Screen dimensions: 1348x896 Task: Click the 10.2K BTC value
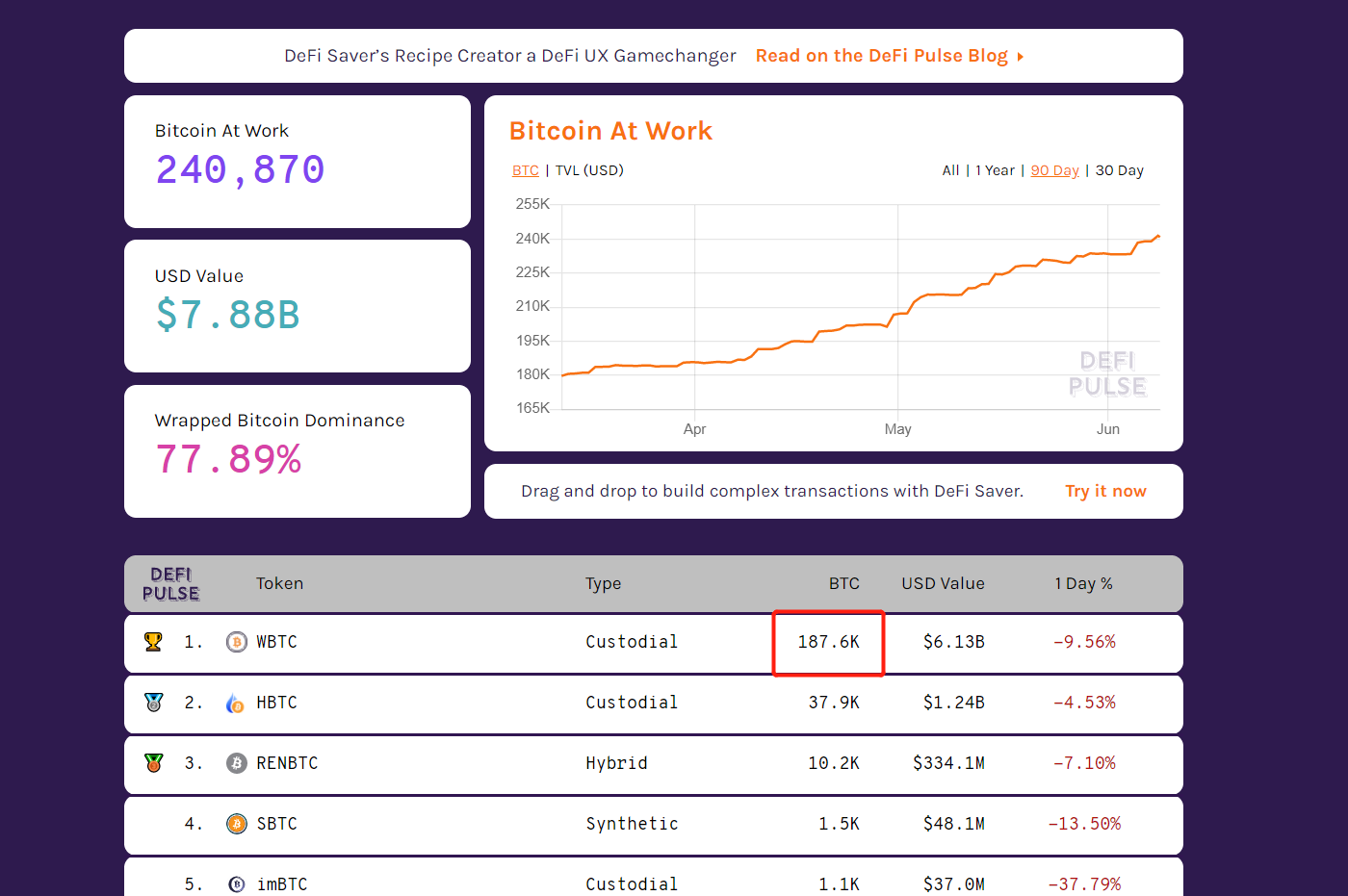(834, 763)
